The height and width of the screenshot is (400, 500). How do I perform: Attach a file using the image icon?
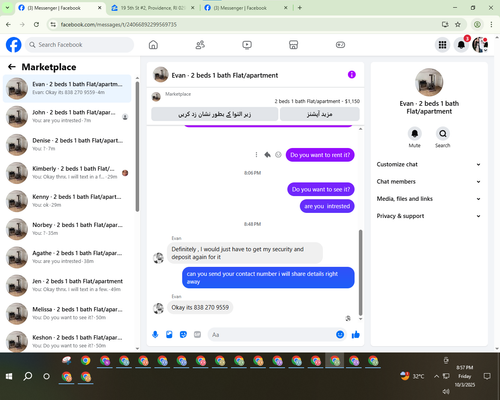click(x=169, y=334)
